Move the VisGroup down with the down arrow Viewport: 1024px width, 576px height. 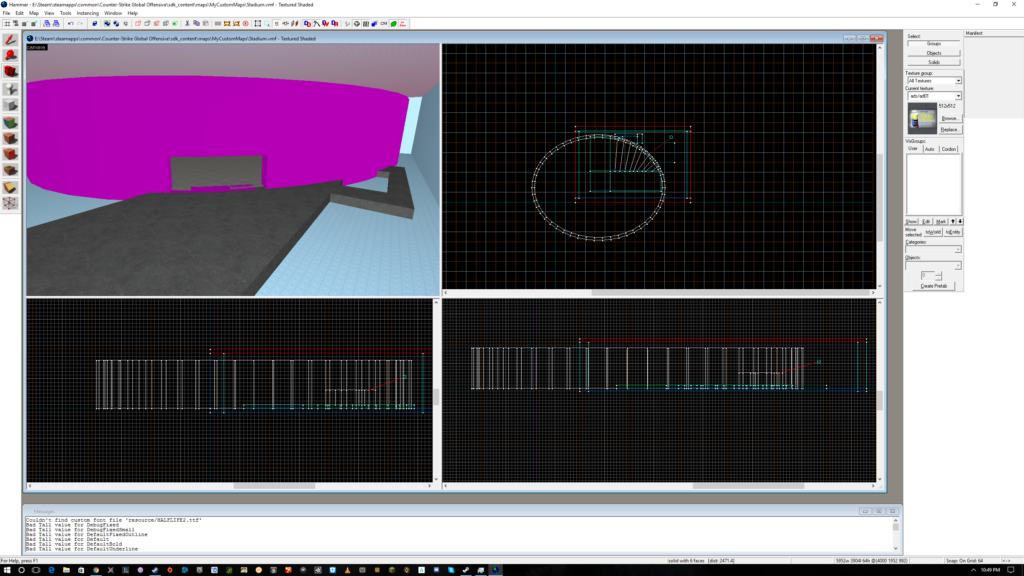click(x=960, y=221)
